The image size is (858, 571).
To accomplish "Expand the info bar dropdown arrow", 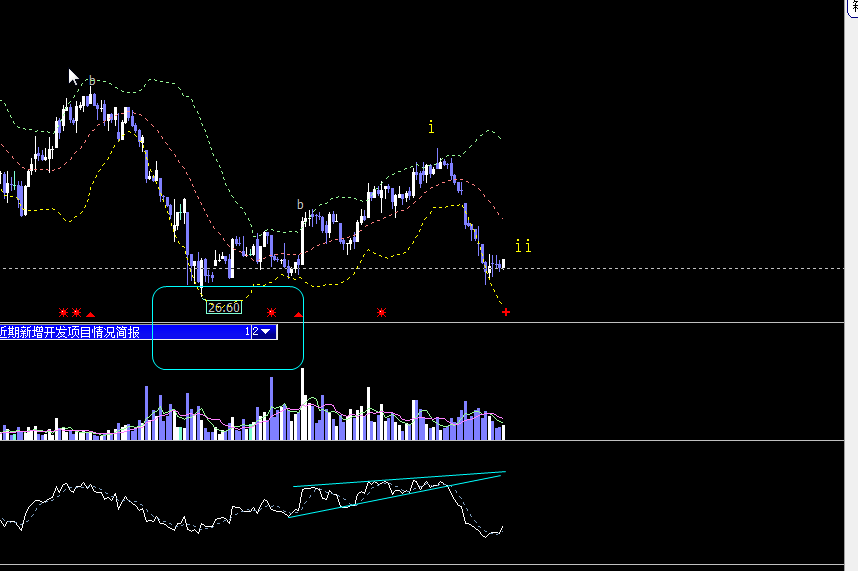I will tap(266, 331).
